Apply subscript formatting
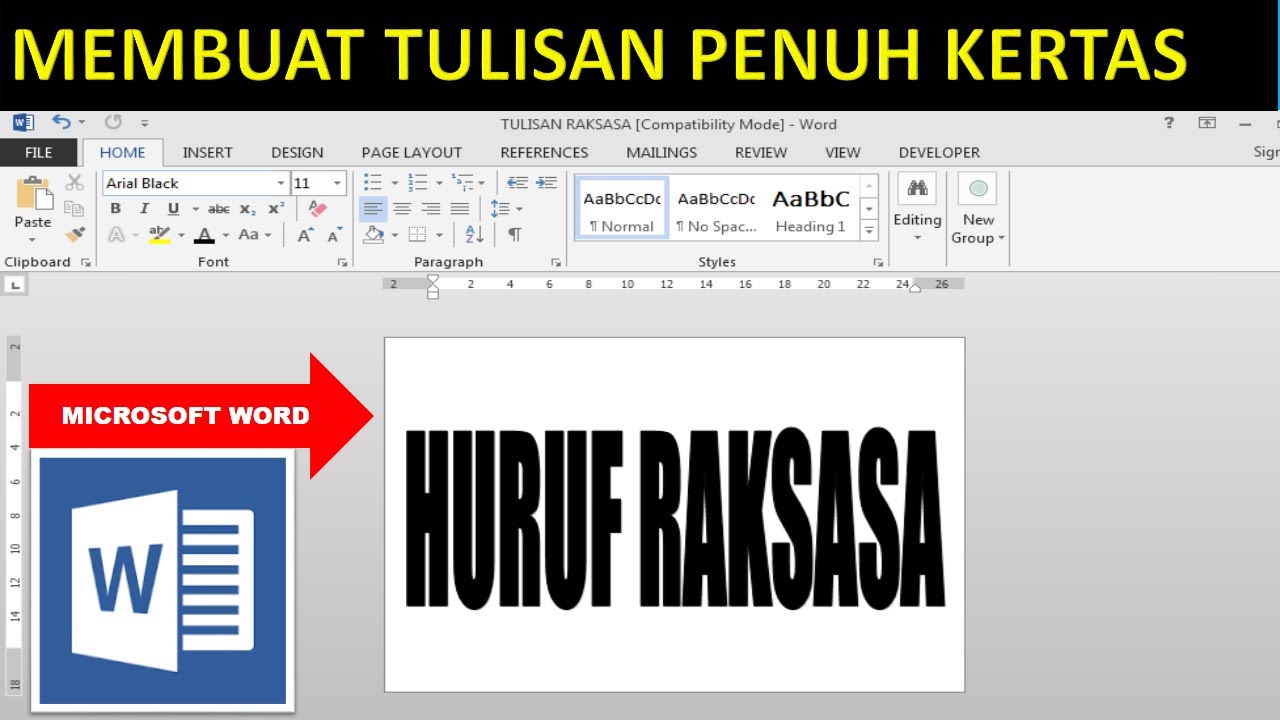Screen dimensions: 1280x720 click(x=248, y=209)
